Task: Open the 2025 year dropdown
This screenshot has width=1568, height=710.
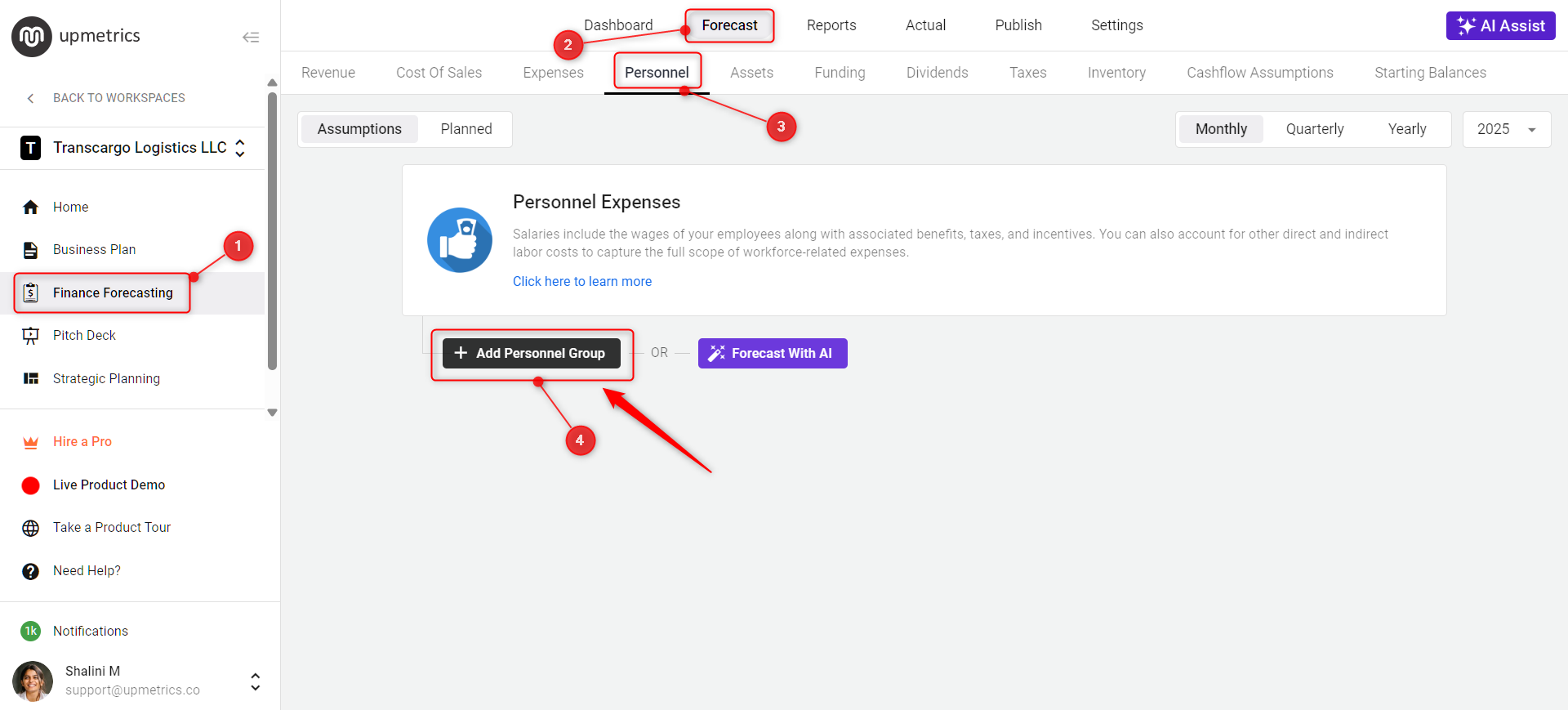Action: (x=1506, y=129)
